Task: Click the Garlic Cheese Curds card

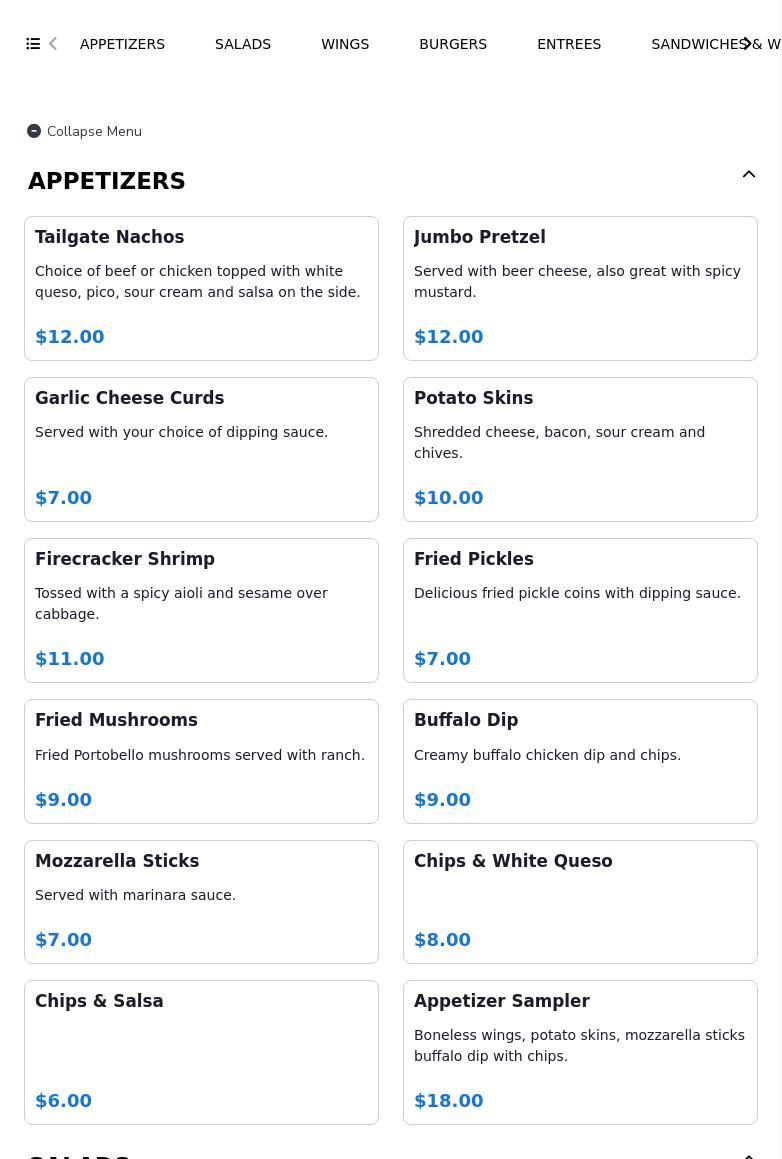Action: (201, 449)
